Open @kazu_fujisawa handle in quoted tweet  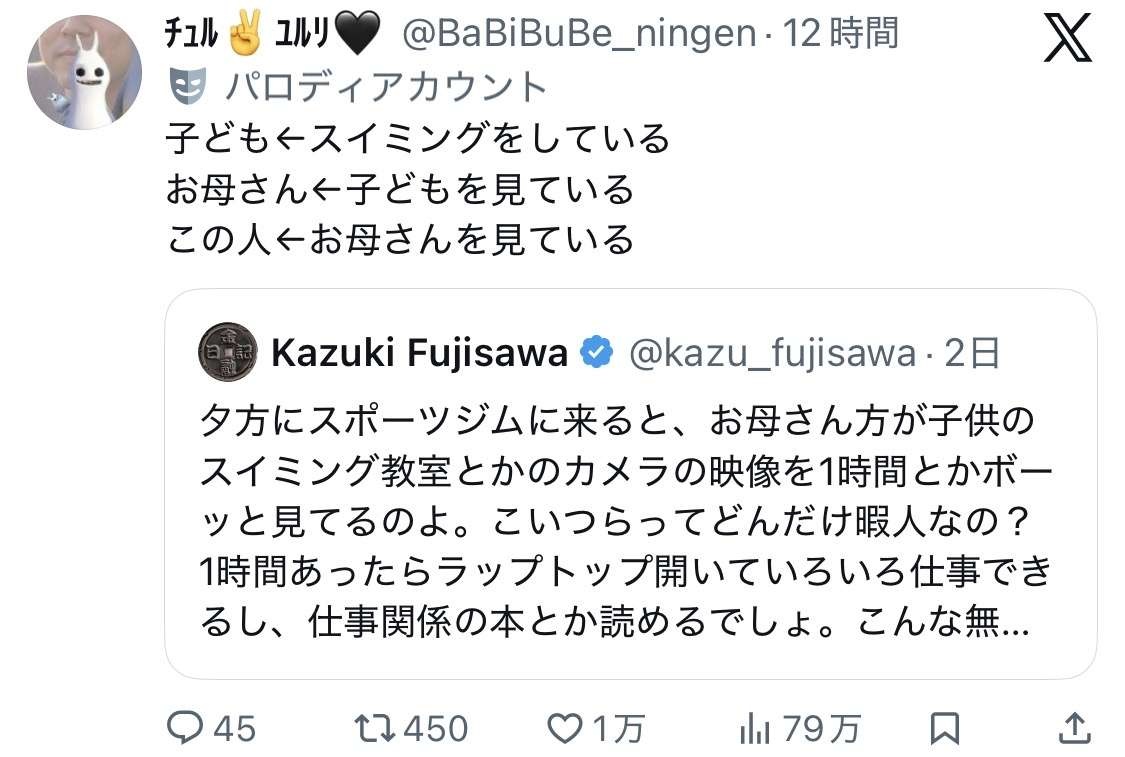[x=771, y=352]
